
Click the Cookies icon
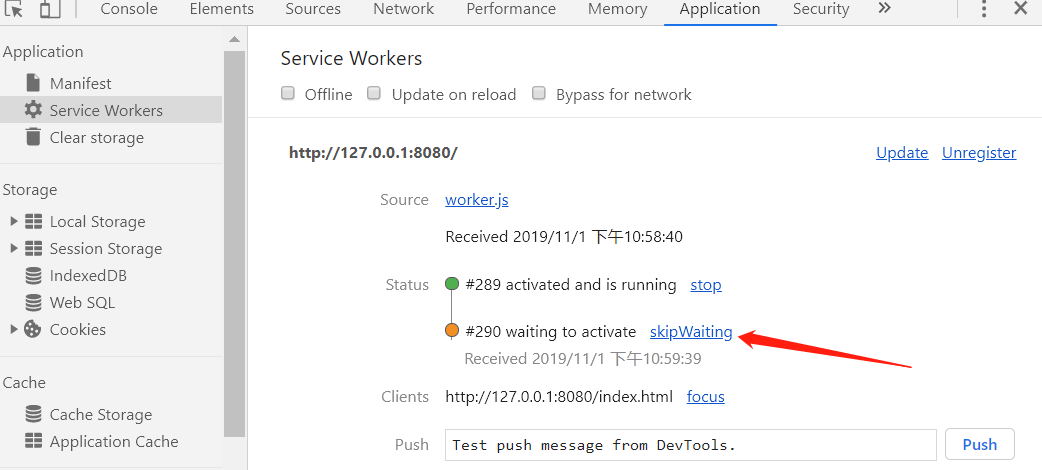33,329
